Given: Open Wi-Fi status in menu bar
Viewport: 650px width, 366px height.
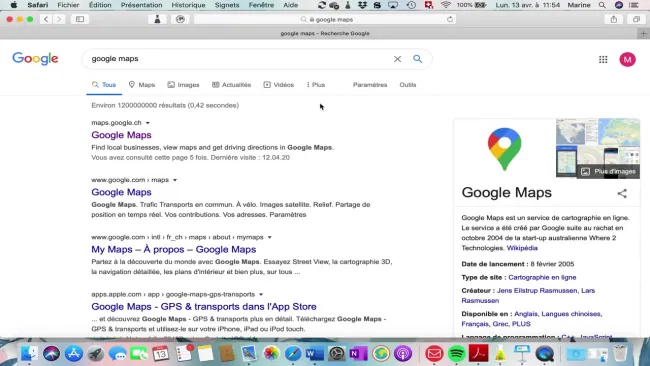Looking at the screenshot, I should [x=446, y=5].
